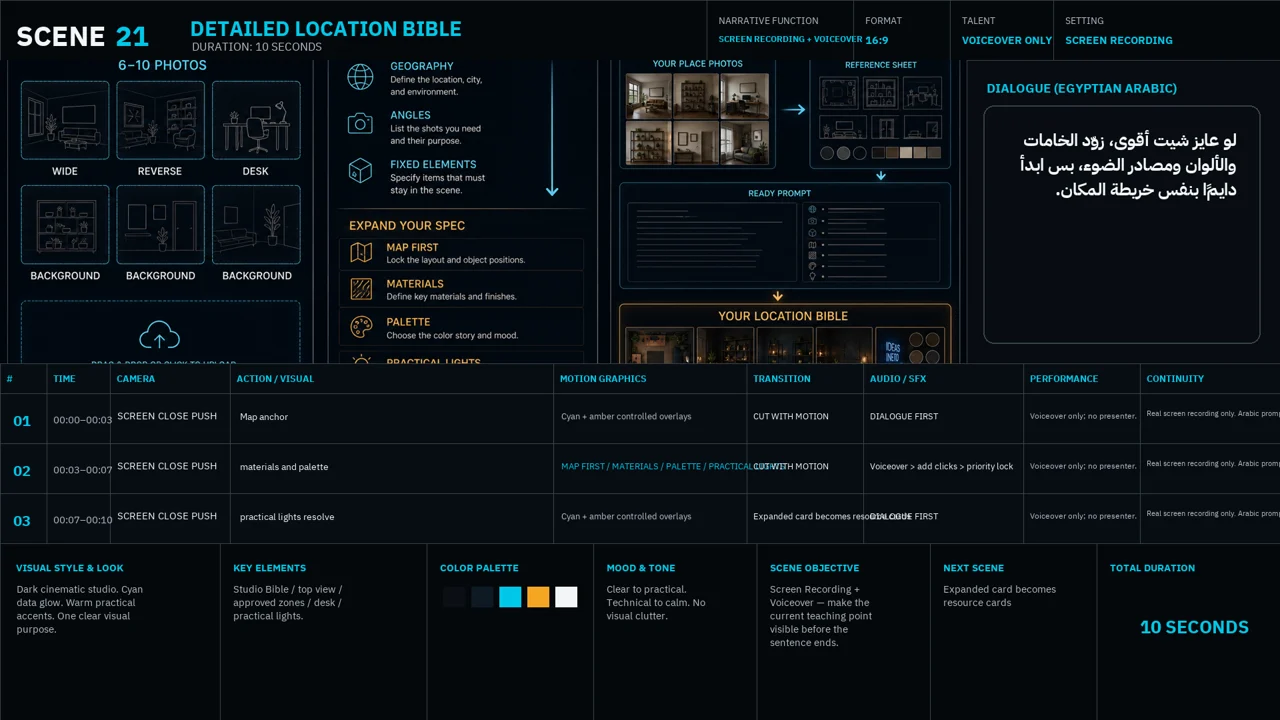The width and height of the screenshot is (1280, 720).
Task: Open the Map First map icon
Action: coord(361,253)
